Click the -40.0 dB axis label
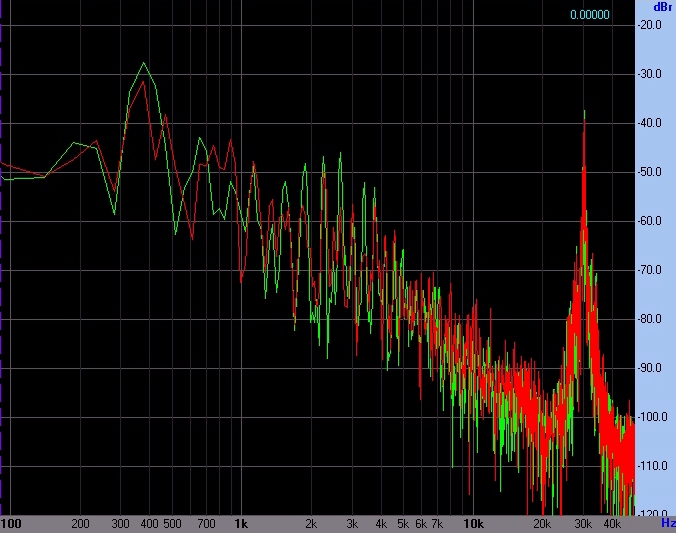The image size is (676, 533). [649, 123]
